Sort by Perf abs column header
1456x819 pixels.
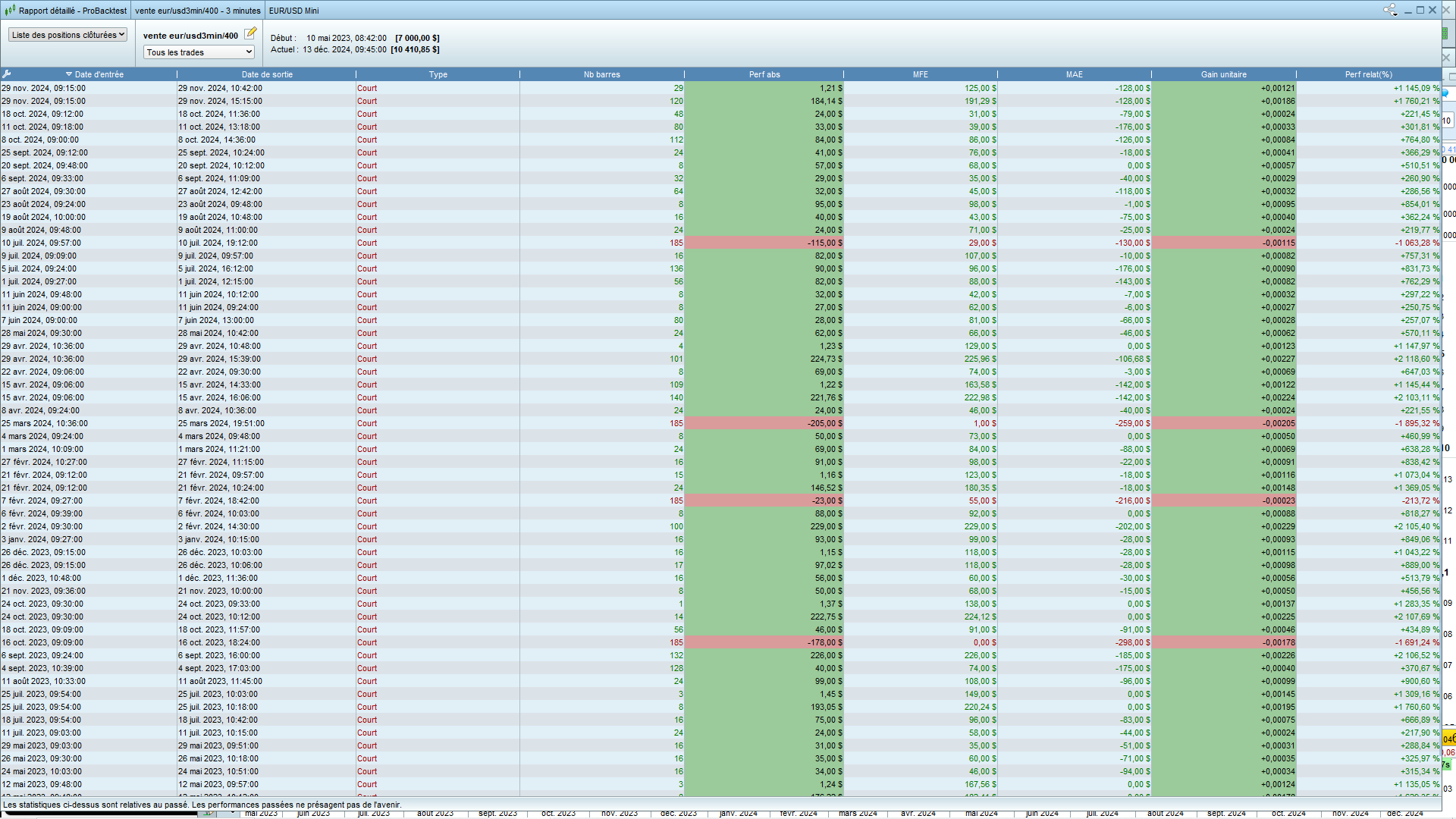click(764, 74)
